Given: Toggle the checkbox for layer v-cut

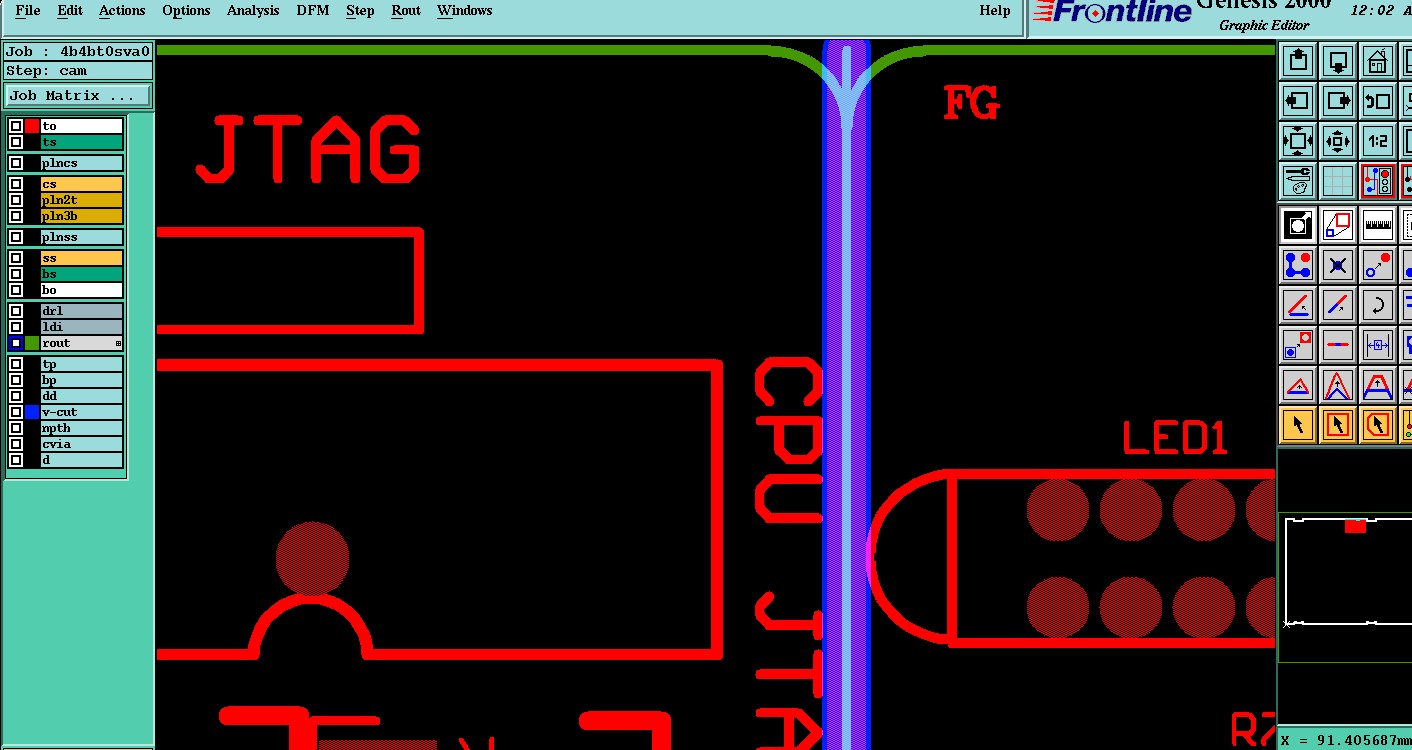Looking at the screenshot, I should click(16, 412).
